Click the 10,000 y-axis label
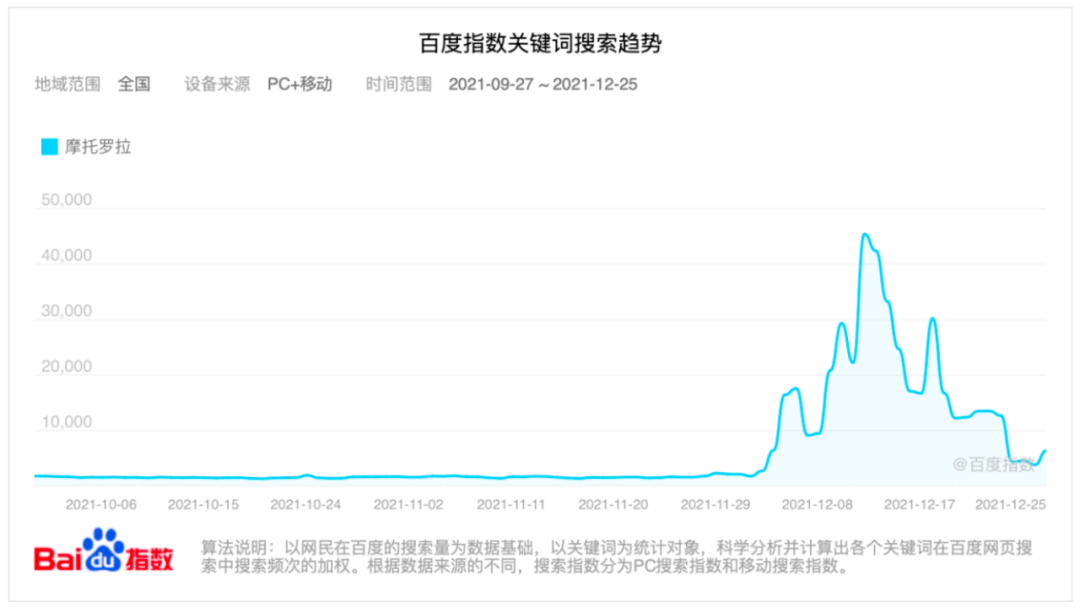The height and width of the screenshot is (608, 1080). [x=65, y=422]
